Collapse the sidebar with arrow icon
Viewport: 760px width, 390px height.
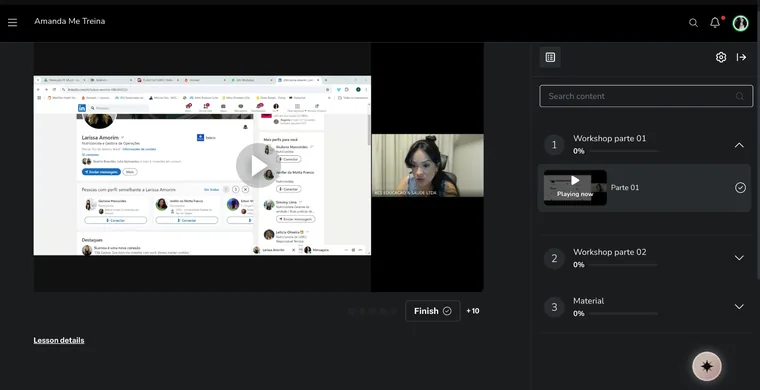(x=741, y=57)
